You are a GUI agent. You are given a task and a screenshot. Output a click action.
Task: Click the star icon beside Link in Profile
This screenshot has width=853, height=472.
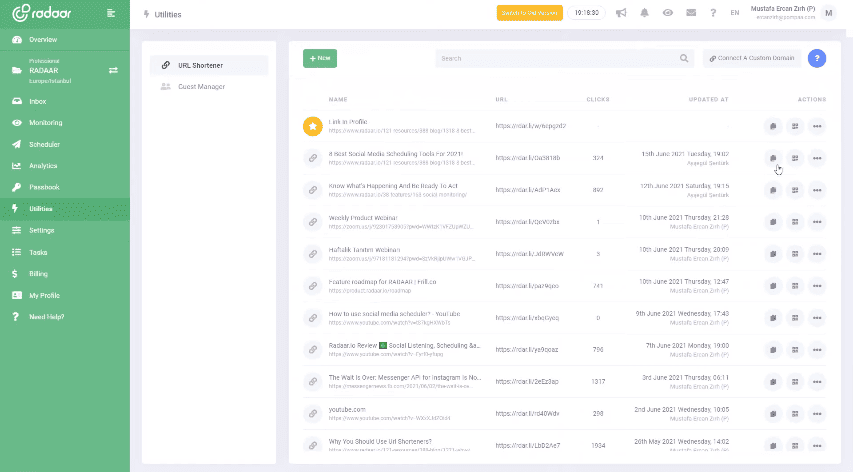pyautogui.click(x=312, y=126)
